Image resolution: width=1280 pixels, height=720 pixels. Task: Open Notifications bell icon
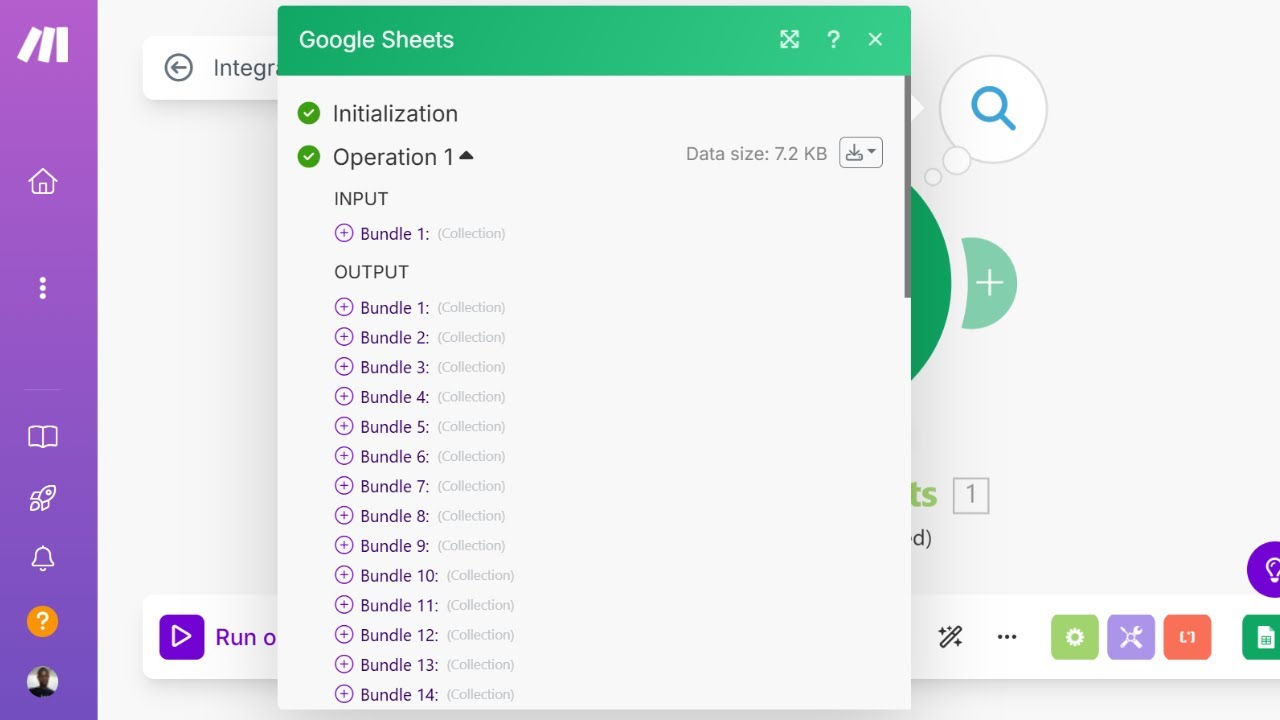click(x=42, y=558)
